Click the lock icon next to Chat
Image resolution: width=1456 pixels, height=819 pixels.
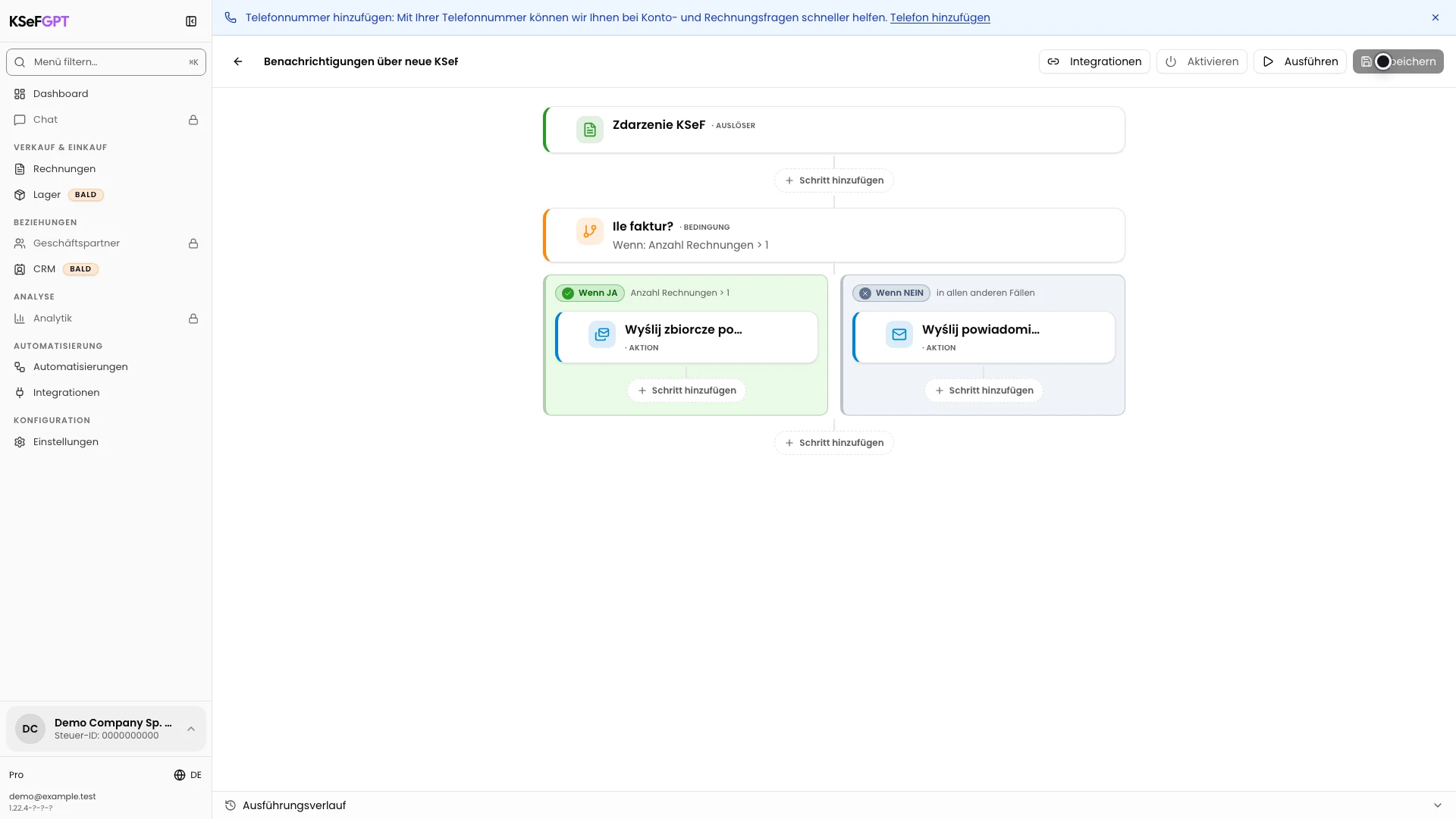(x=193, y=120)
